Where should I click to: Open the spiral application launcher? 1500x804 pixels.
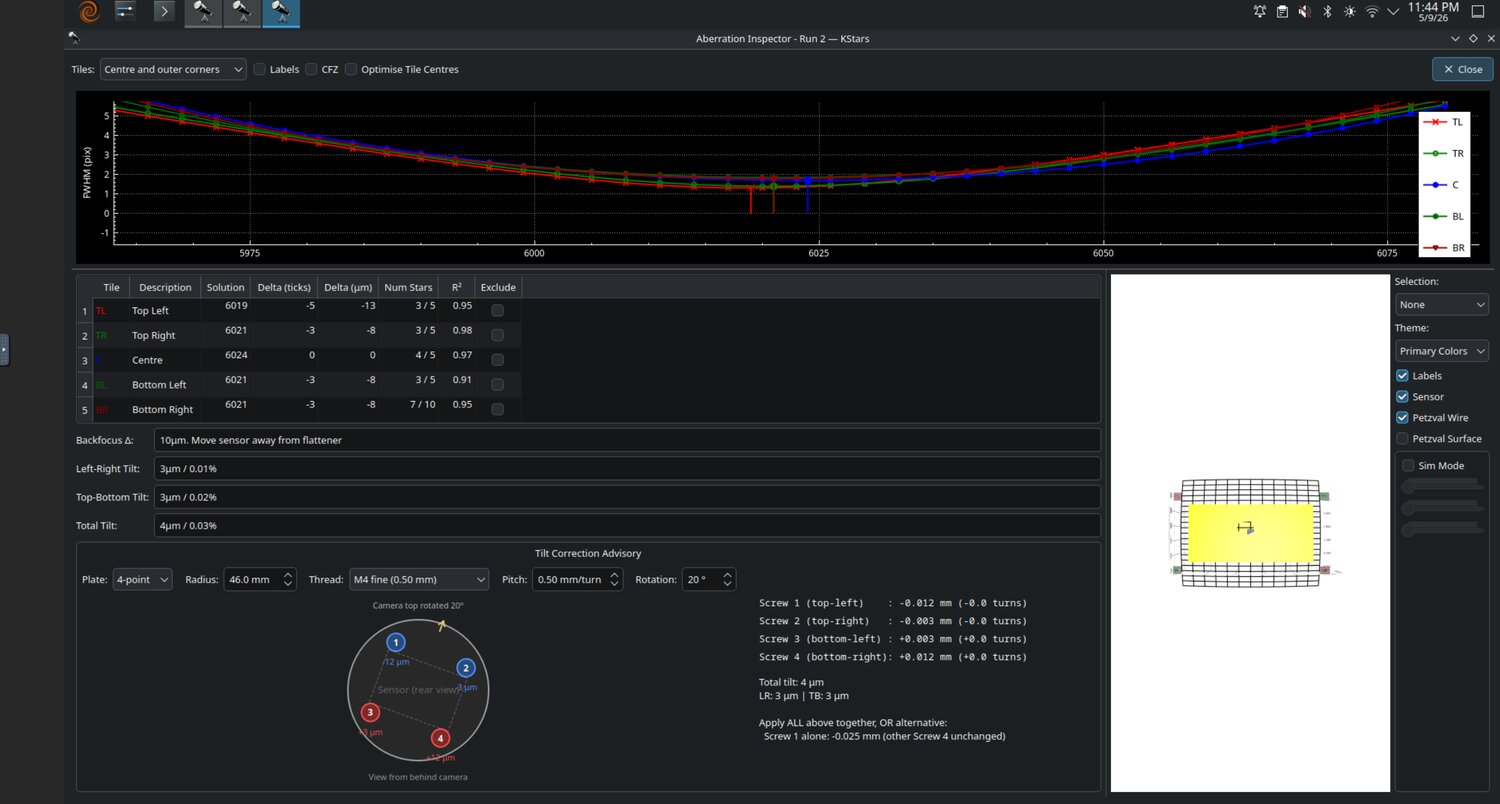[89, 12]
